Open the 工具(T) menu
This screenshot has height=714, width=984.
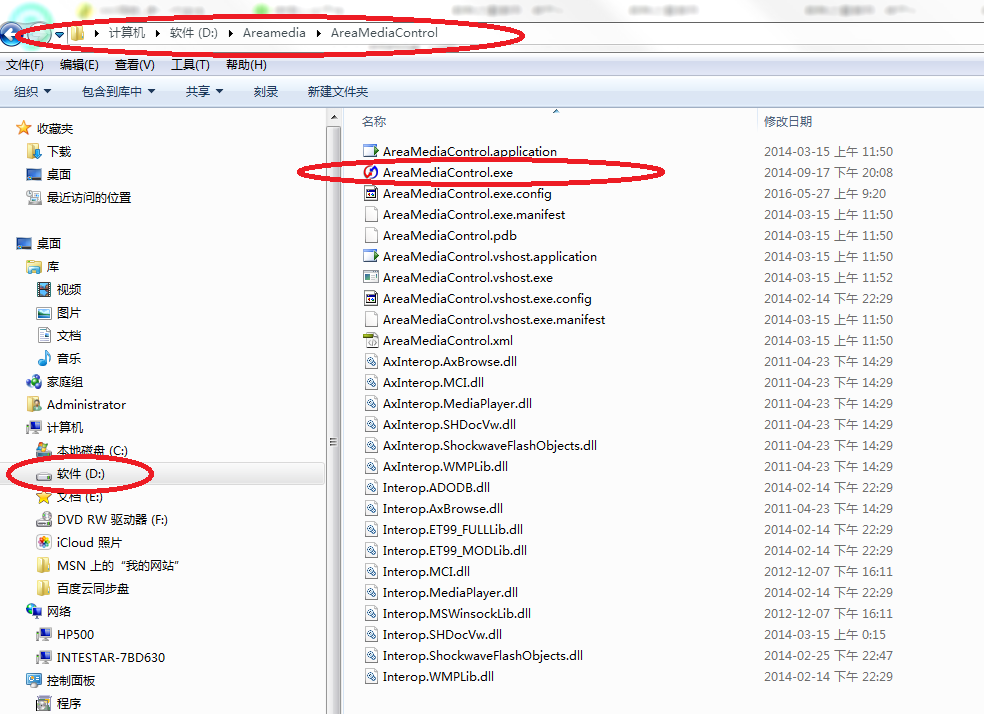[x=190, y=65]
